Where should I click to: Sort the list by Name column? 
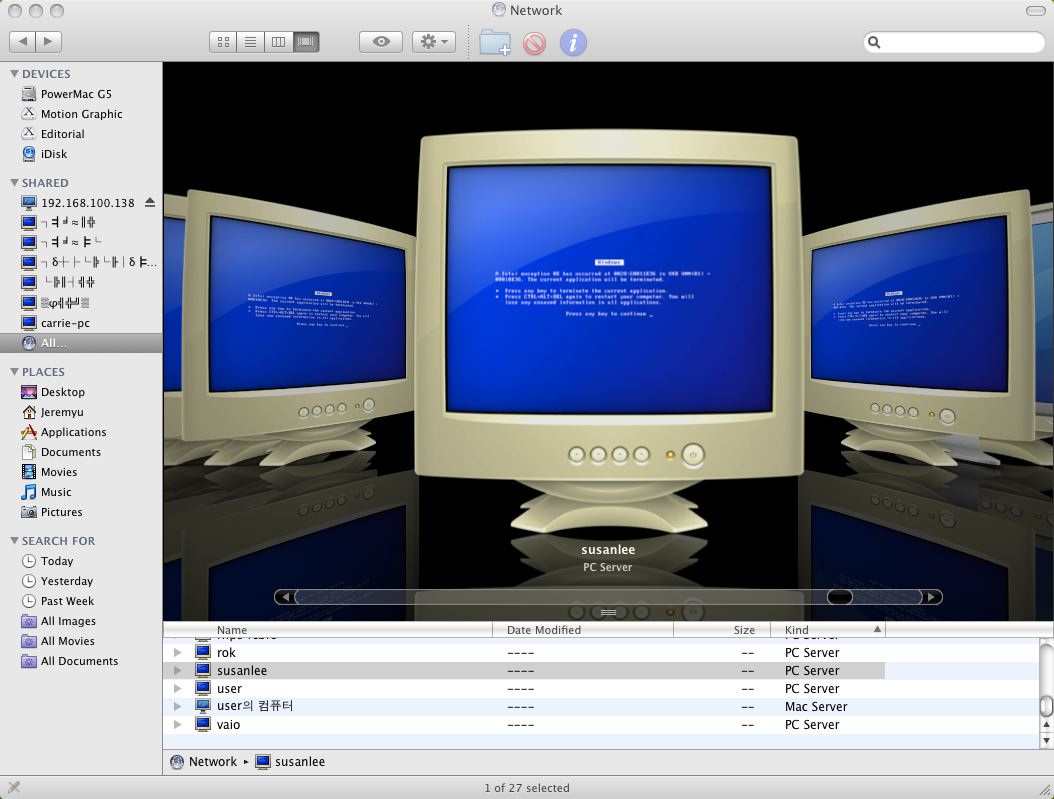[328, 630]
